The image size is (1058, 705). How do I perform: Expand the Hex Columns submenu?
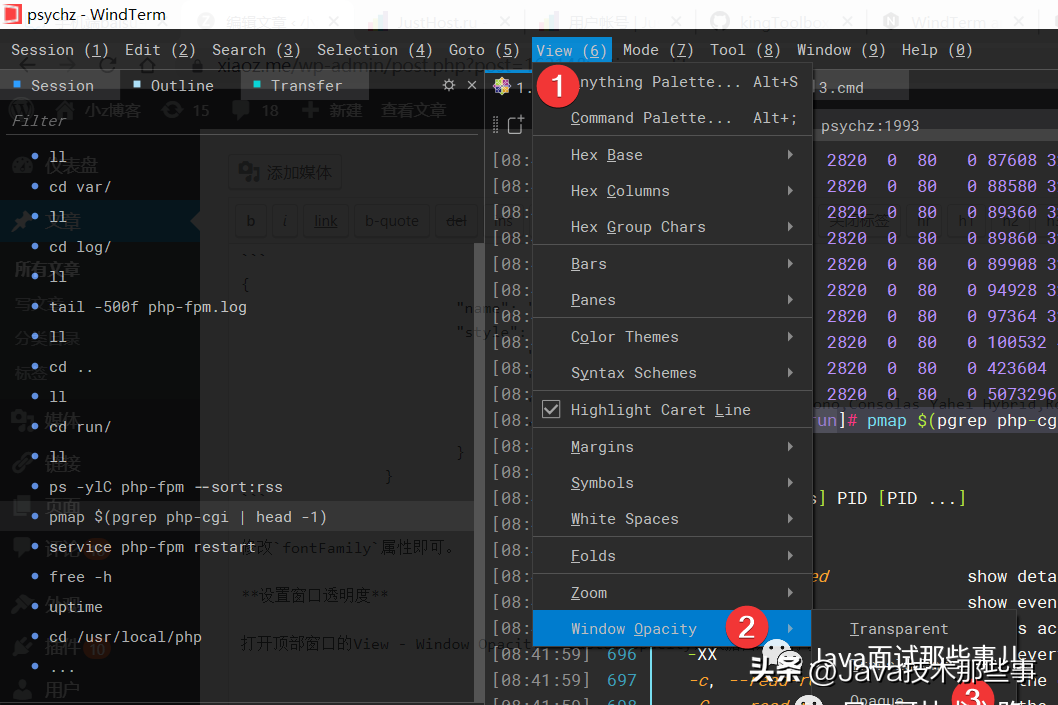point(672,191)
